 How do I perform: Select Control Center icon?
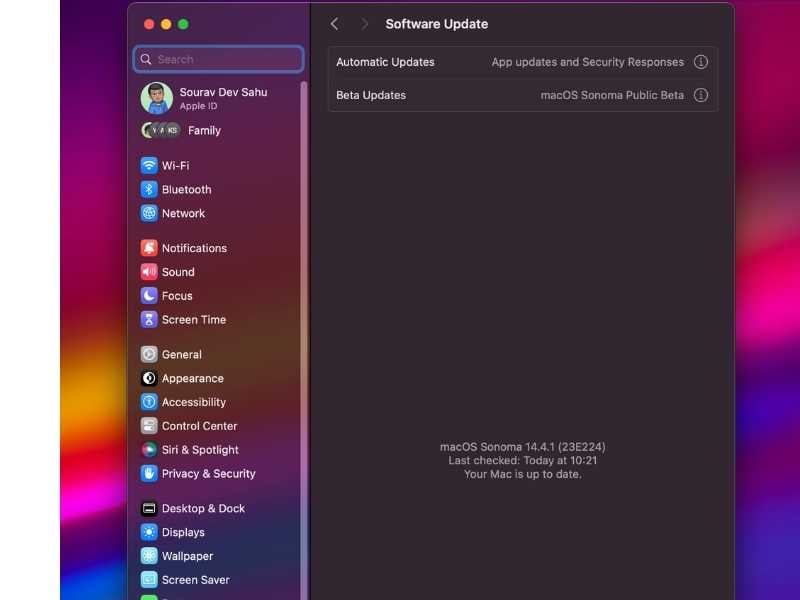pos(149,426)
